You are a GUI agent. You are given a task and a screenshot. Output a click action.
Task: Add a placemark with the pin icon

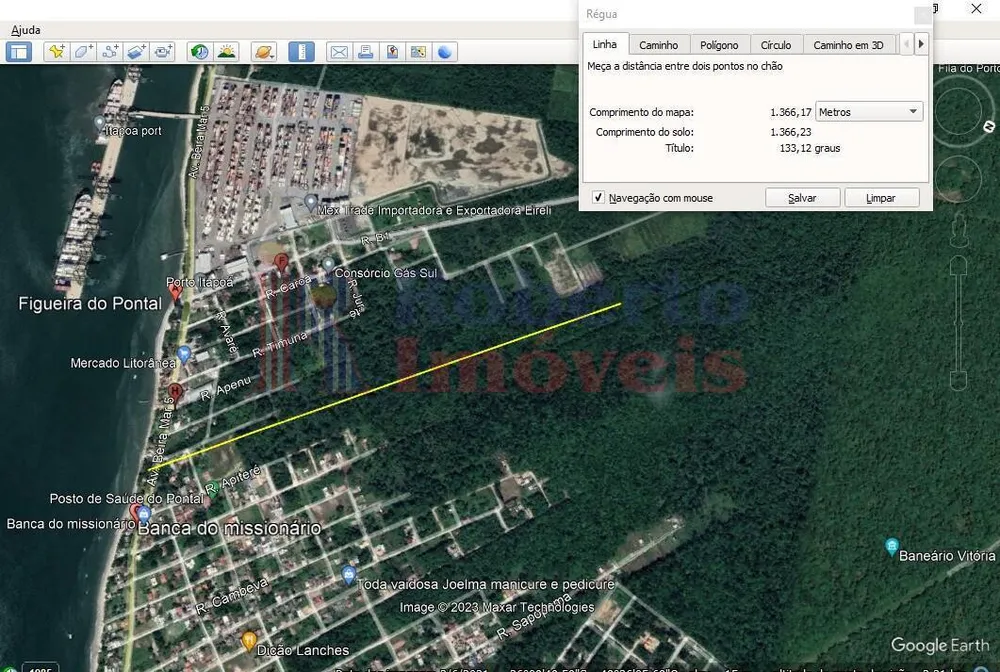pos(57,52)
